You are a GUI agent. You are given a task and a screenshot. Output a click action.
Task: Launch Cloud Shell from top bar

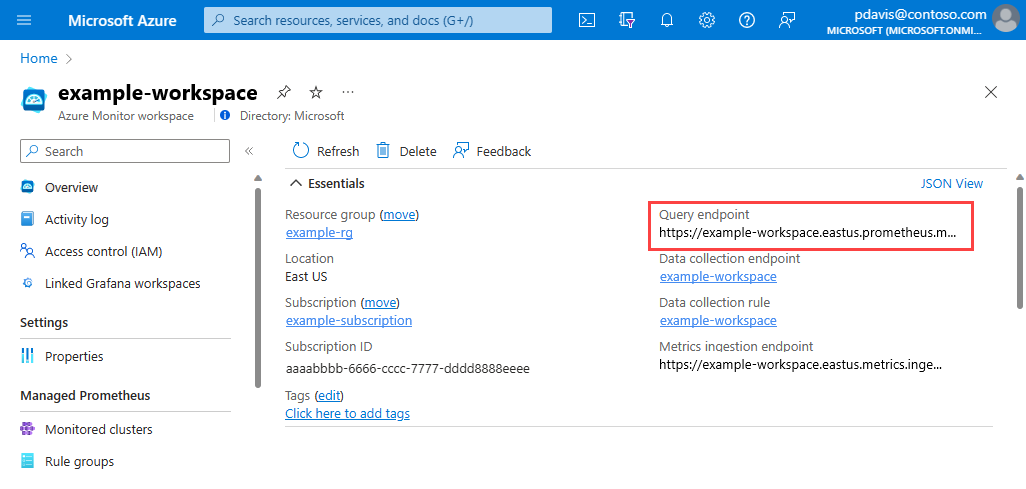(587, 20)
